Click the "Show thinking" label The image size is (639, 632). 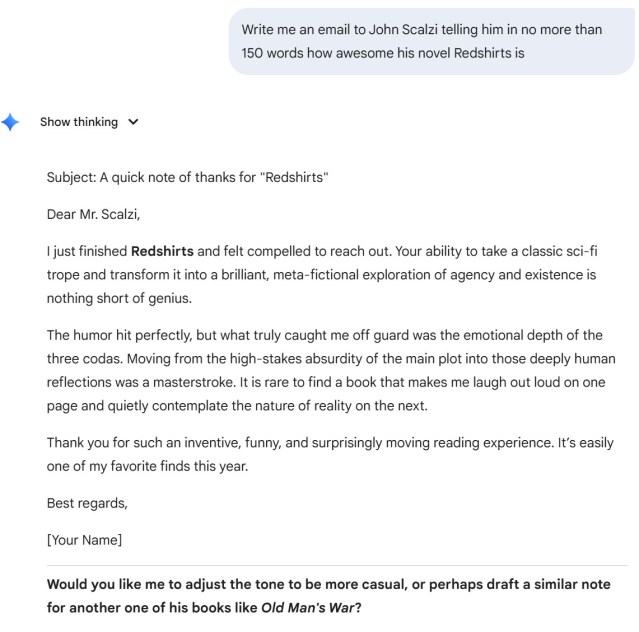[79, 122]
